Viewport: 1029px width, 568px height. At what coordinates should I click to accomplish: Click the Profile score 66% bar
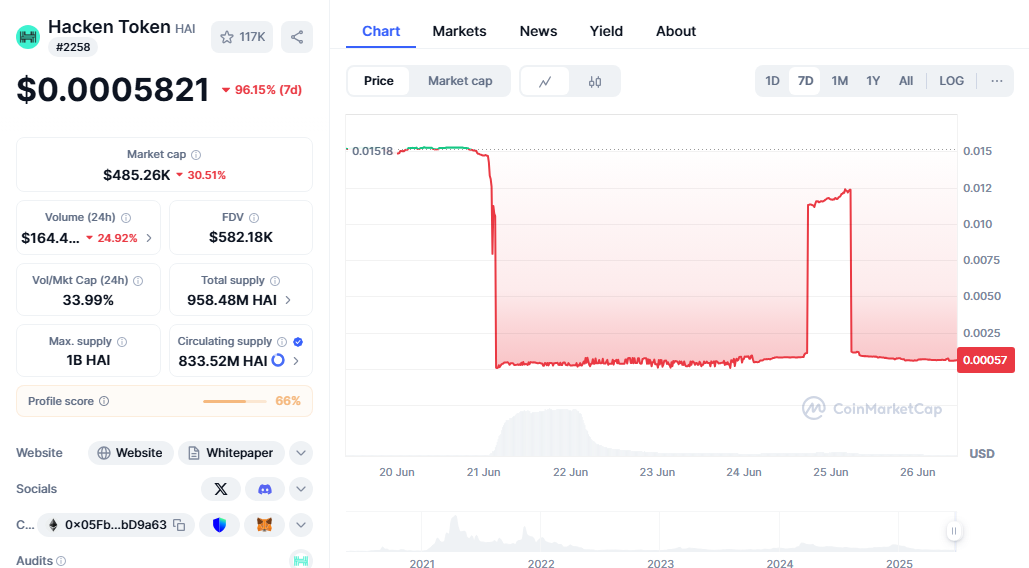(x=234, y=401)
